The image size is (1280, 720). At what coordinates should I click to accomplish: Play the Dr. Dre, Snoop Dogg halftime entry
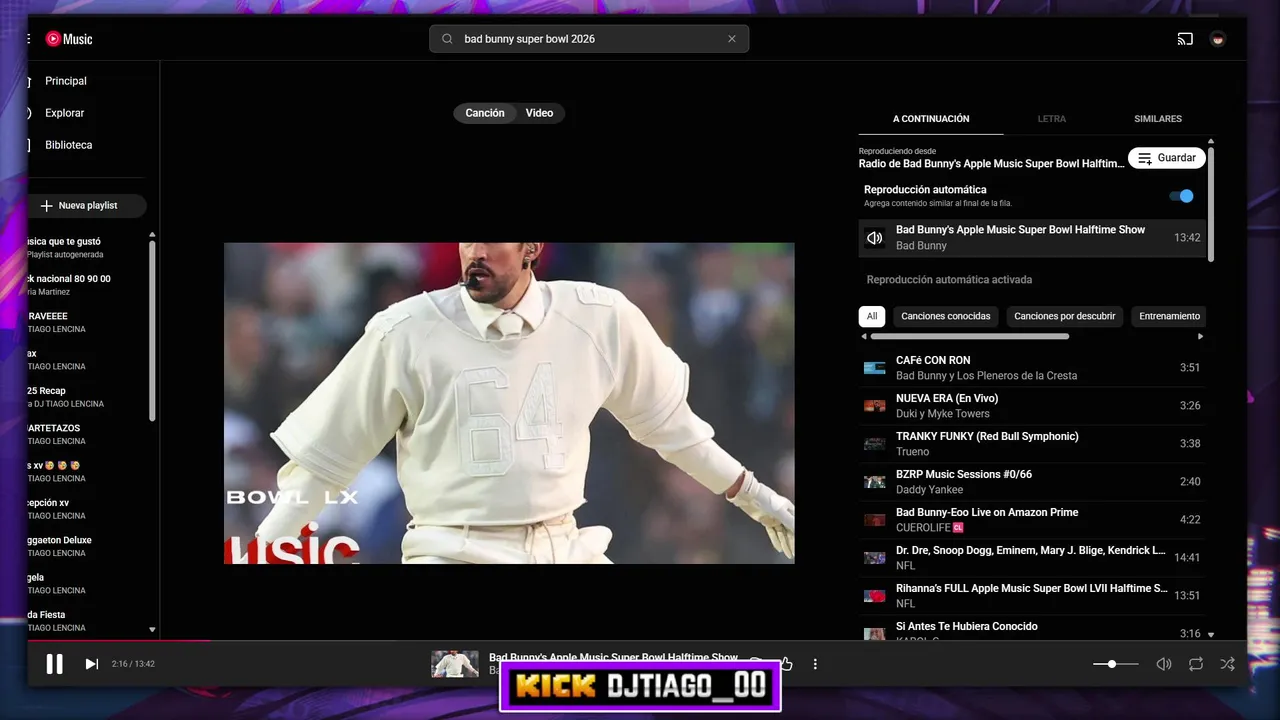pyautogui.click(x=1032, y=558)
